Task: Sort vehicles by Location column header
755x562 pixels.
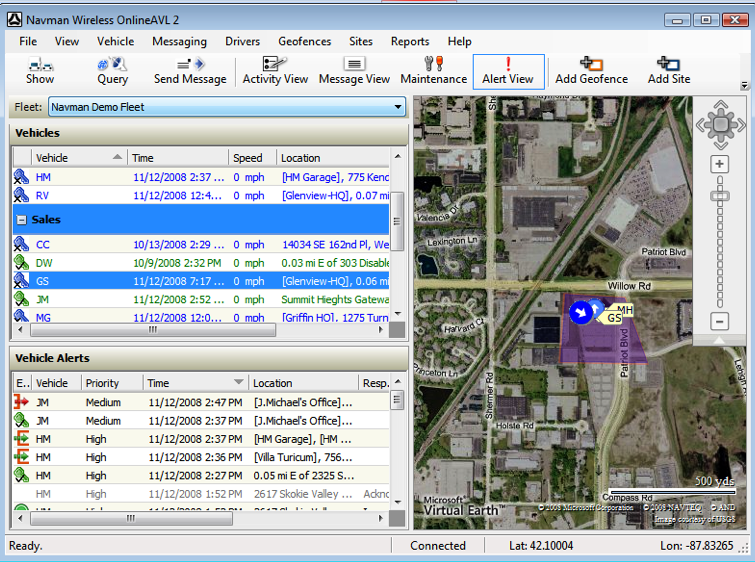Action: click(x=332, y=158)
